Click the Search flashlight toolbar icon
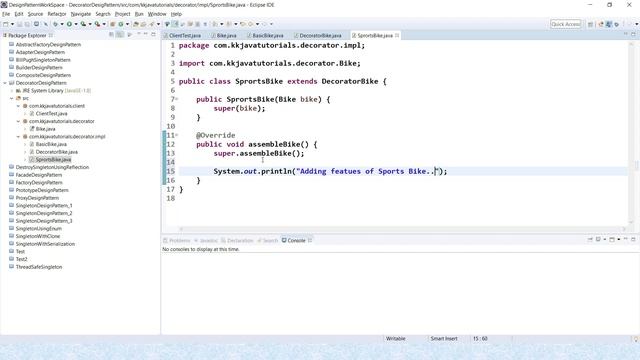Screen dimensions: 640x360 coord(151,24)
